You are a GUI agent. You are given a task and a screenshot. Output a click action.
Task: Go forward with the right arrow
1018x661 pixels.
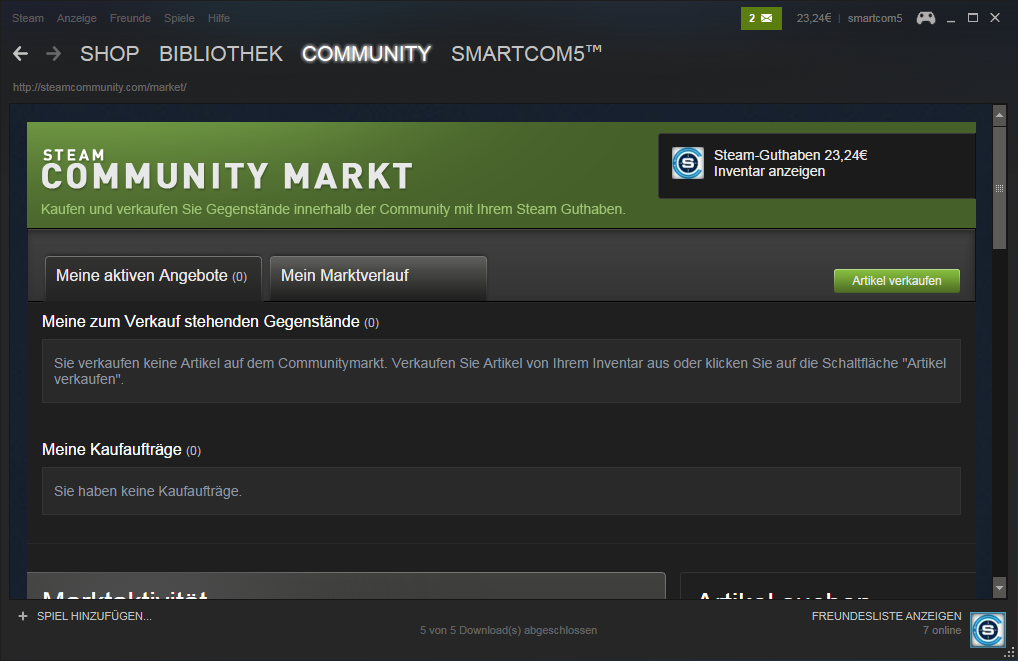(x=53, y=54)
